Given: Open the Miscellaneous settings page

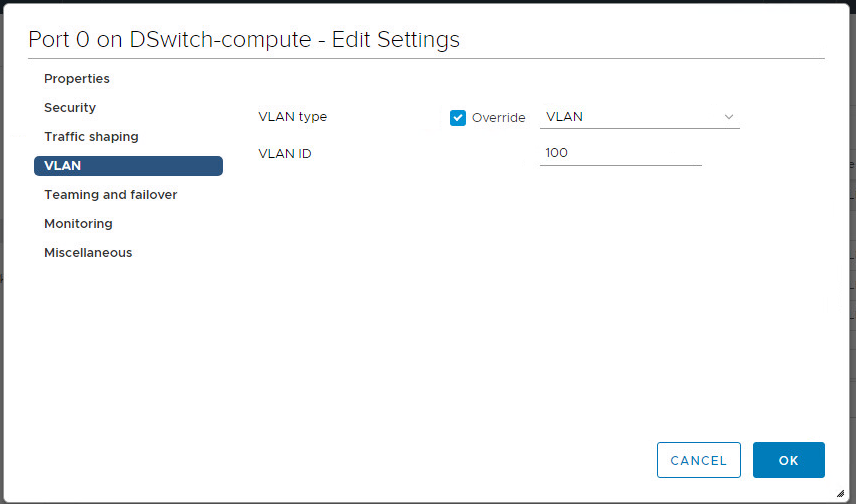Looking at the screenshot, I should 88,253.
